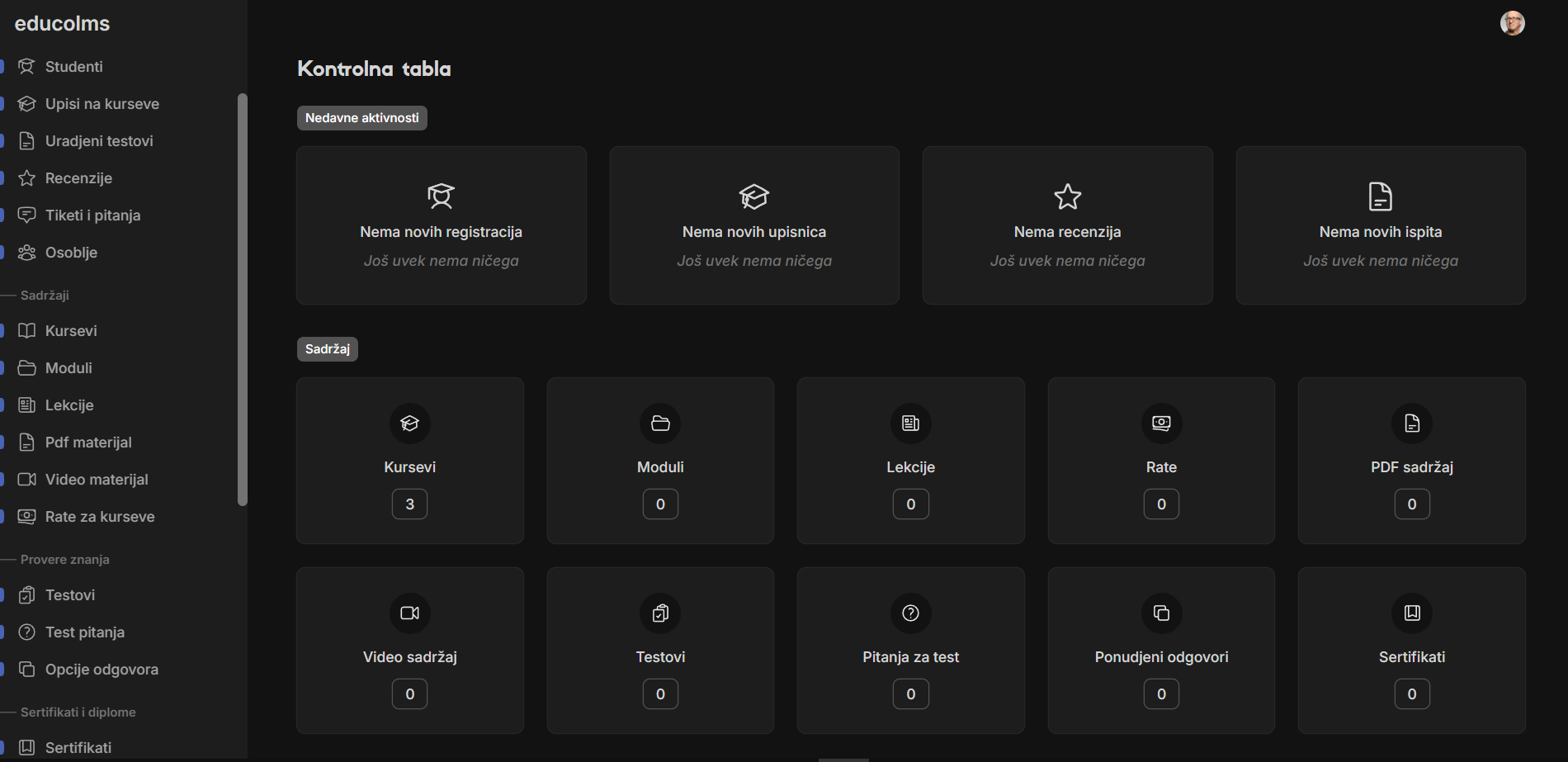Click the Nema novih registracija card
This screenshot has height=762, width=1568.
[441, 225]
